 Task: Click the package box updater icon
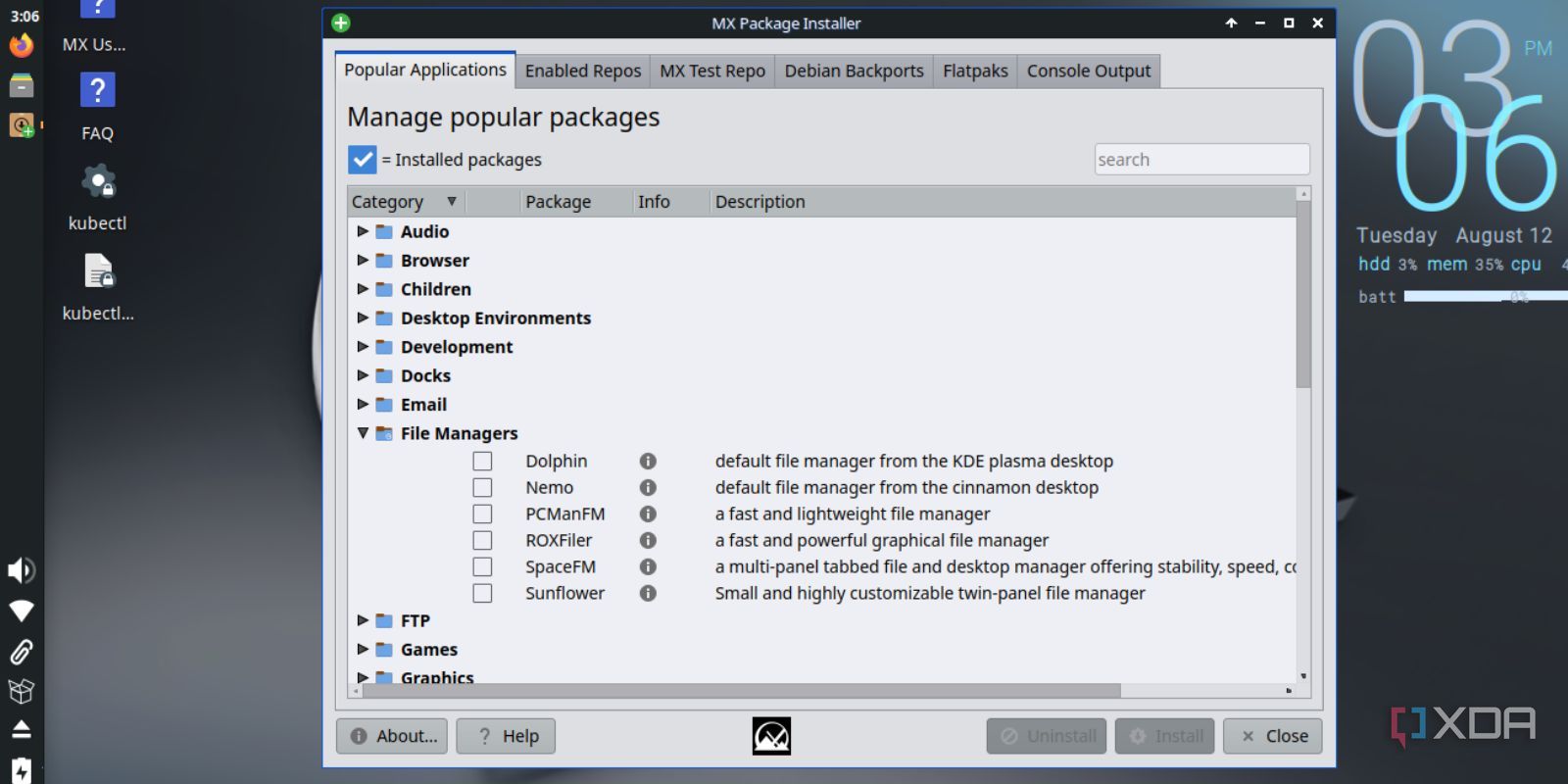click(x=22, y=691)
